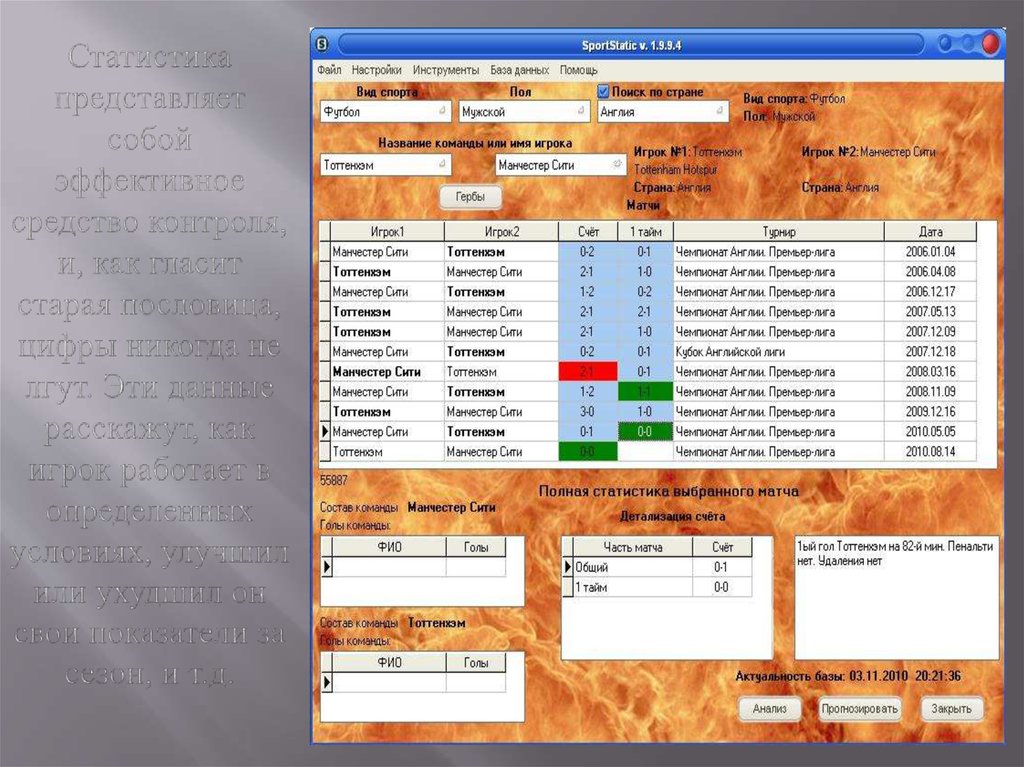Toggle the 'Поиск по стране' checkbox
This screenshot has height=767, width=1024.
[603, 92]
